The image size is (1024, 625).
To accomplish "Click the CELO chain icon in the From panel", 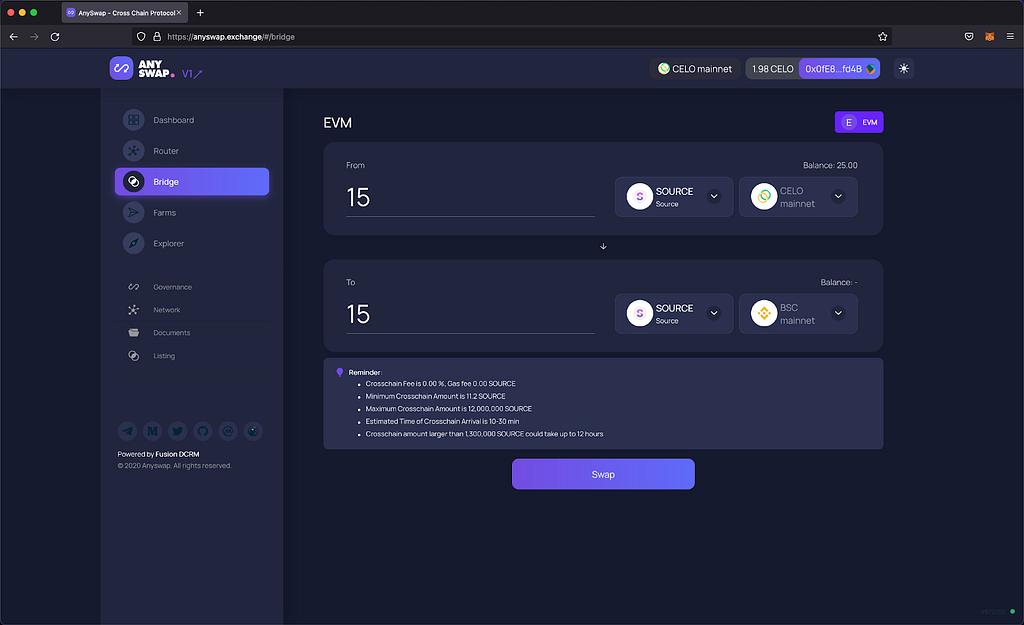I will click(x=763, y=197).
